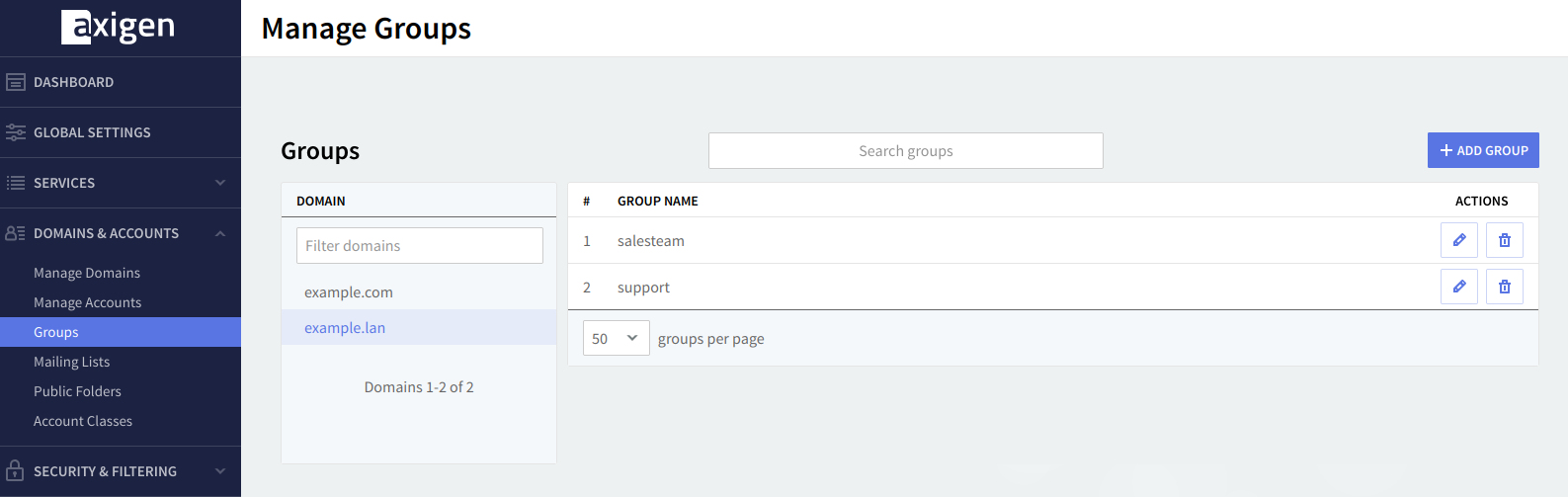Focus the Filter domains input
1568x497 pixels.
(419, 246)
